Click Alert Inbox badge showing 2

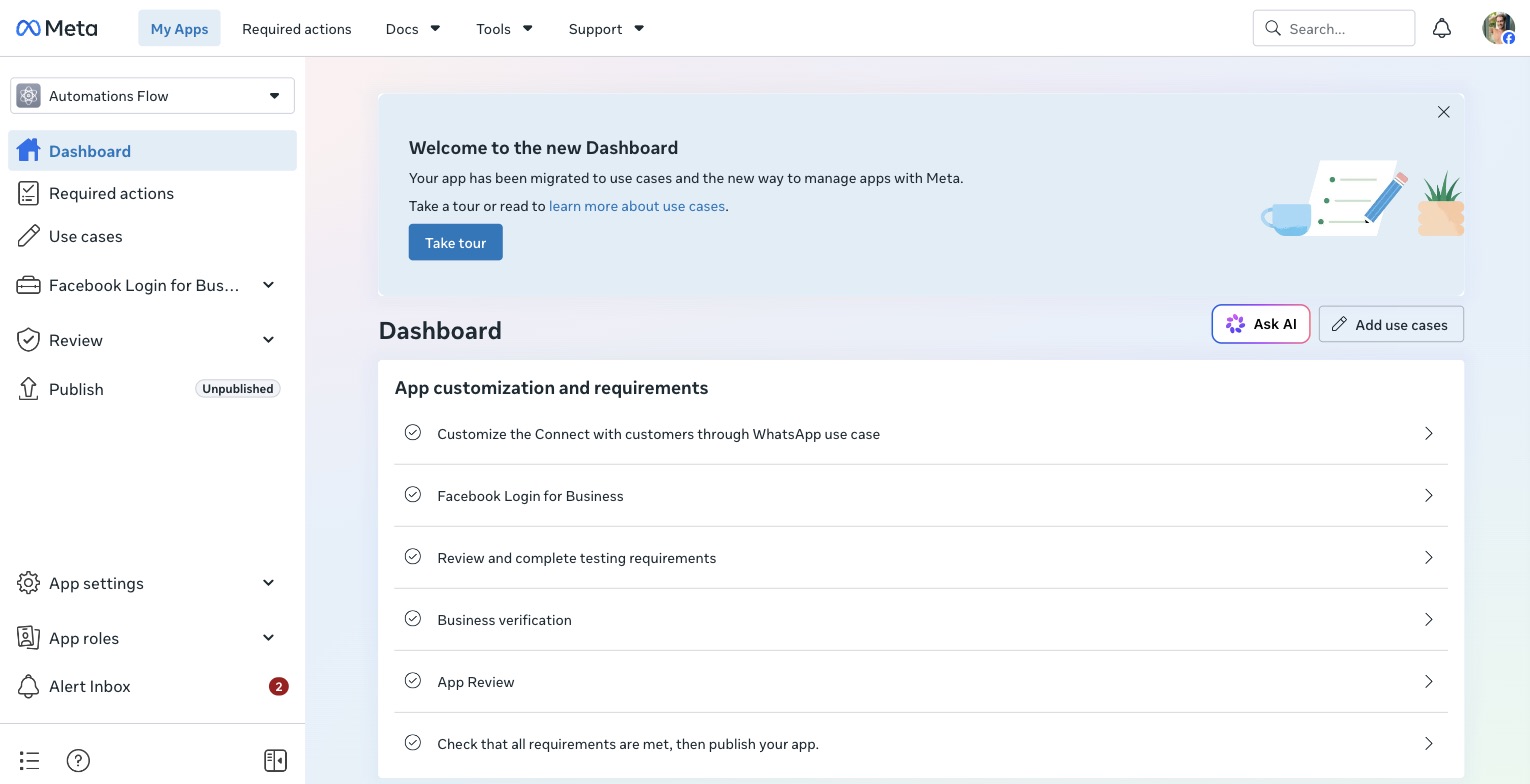[279, 686]
